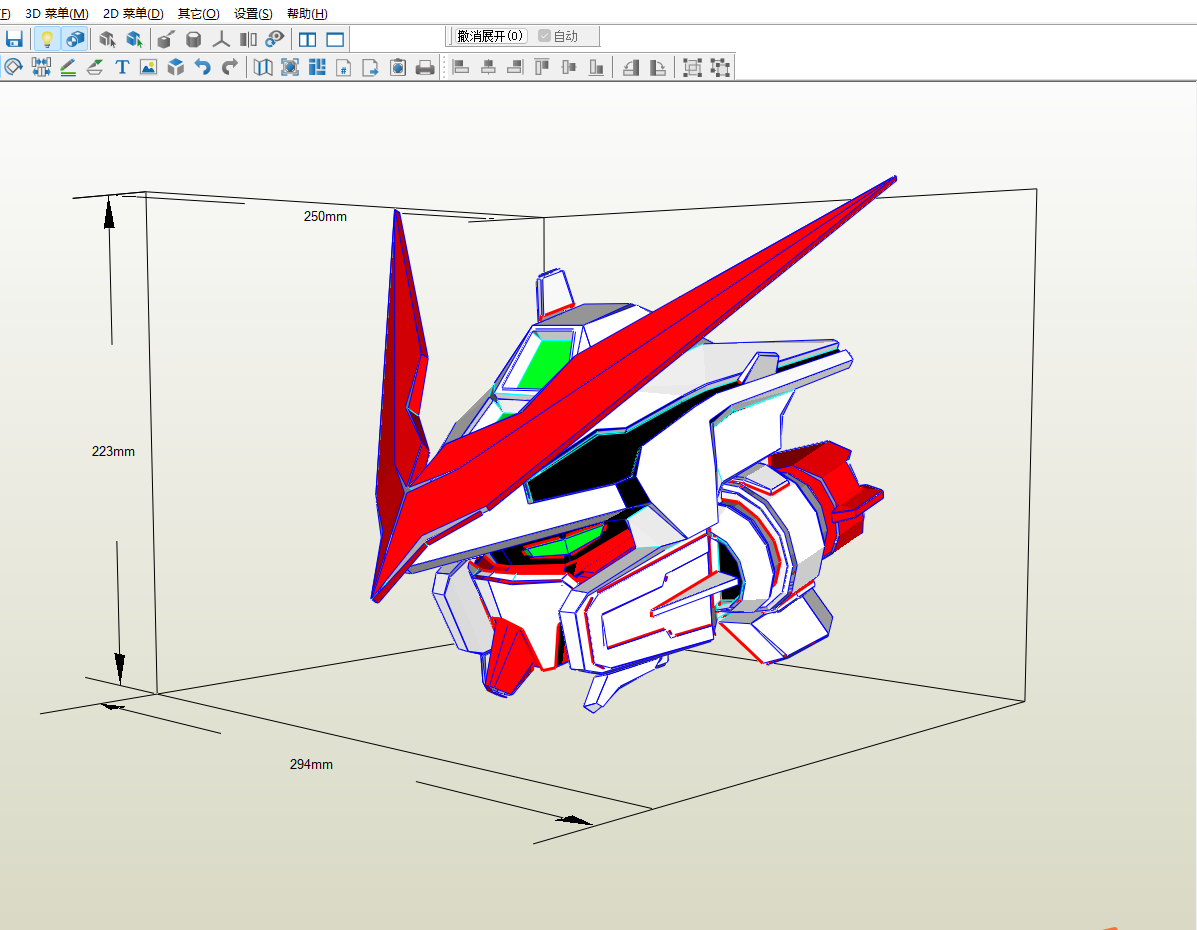This screenshot has width=1197, height=930.
Task: Click the rotate clockwise icon
Action: (x=657, y=67)
